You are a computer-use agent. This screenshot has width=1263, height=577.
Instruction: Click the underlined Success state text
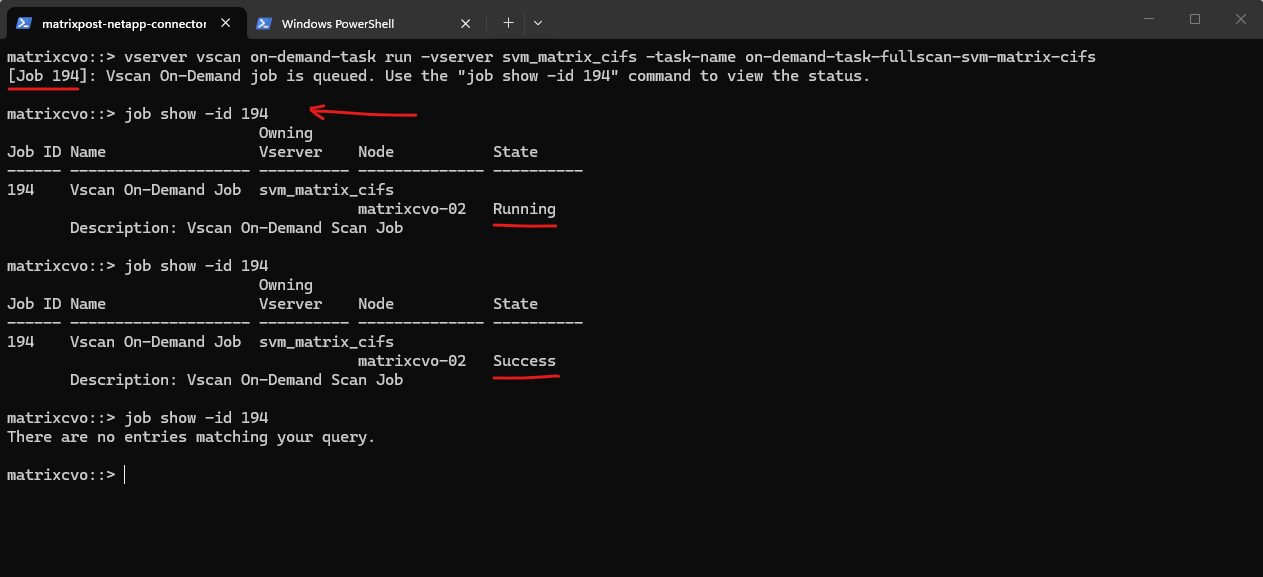coord(524,361)
